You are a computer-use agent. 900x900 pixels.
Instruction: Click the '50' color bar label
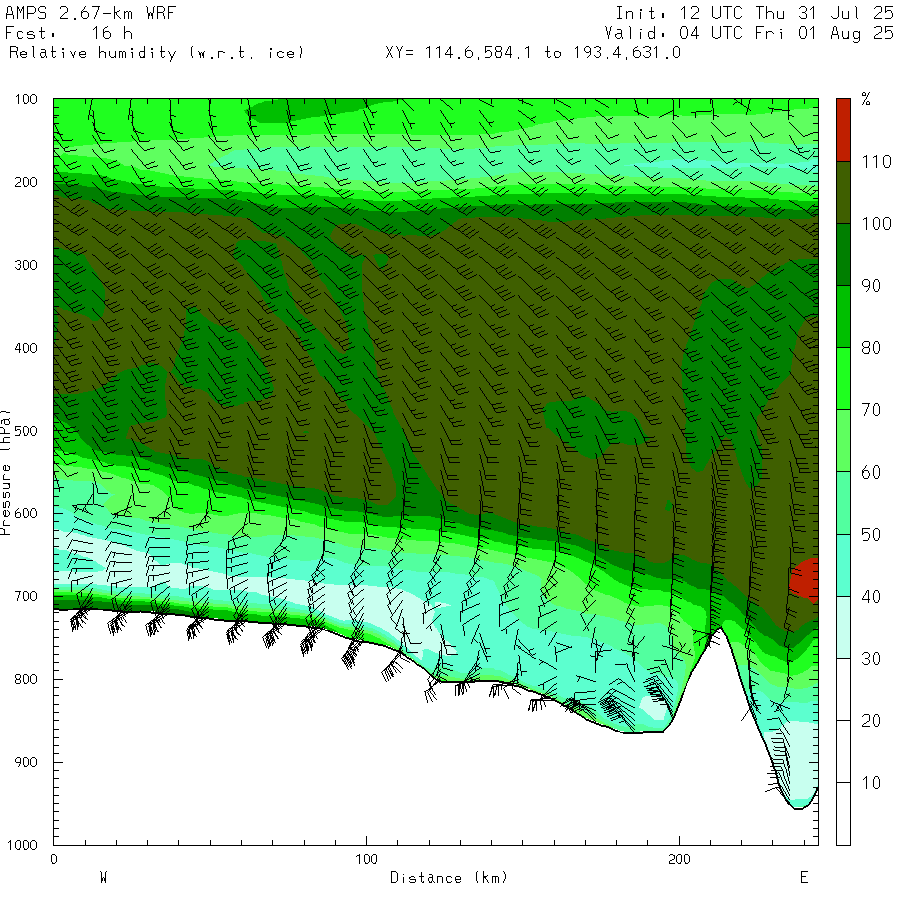[x=871, y=535]
